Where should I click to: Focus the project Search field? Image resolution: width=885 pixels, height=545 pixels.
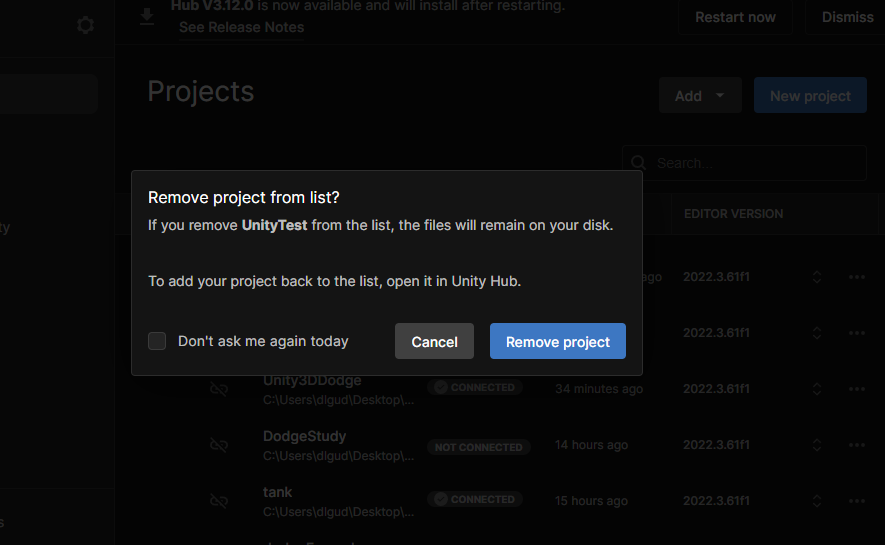[x=744, y=163]
